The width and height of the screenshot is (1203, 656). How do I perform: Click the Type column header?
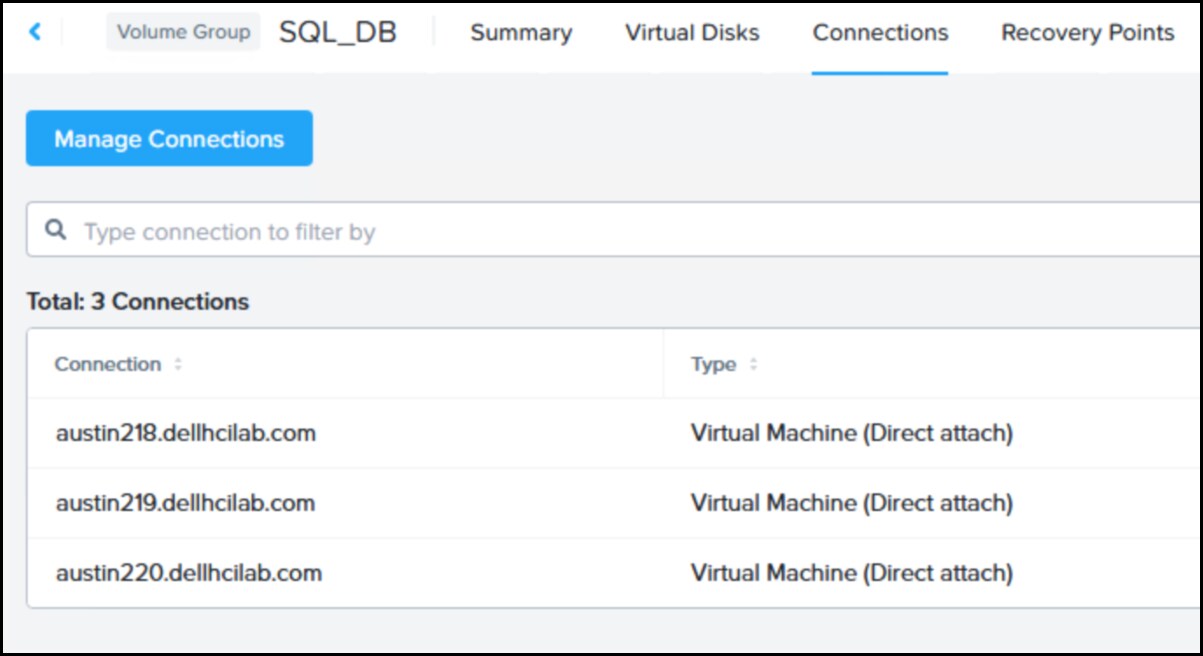pyautogui.click(x=713, y=365)
